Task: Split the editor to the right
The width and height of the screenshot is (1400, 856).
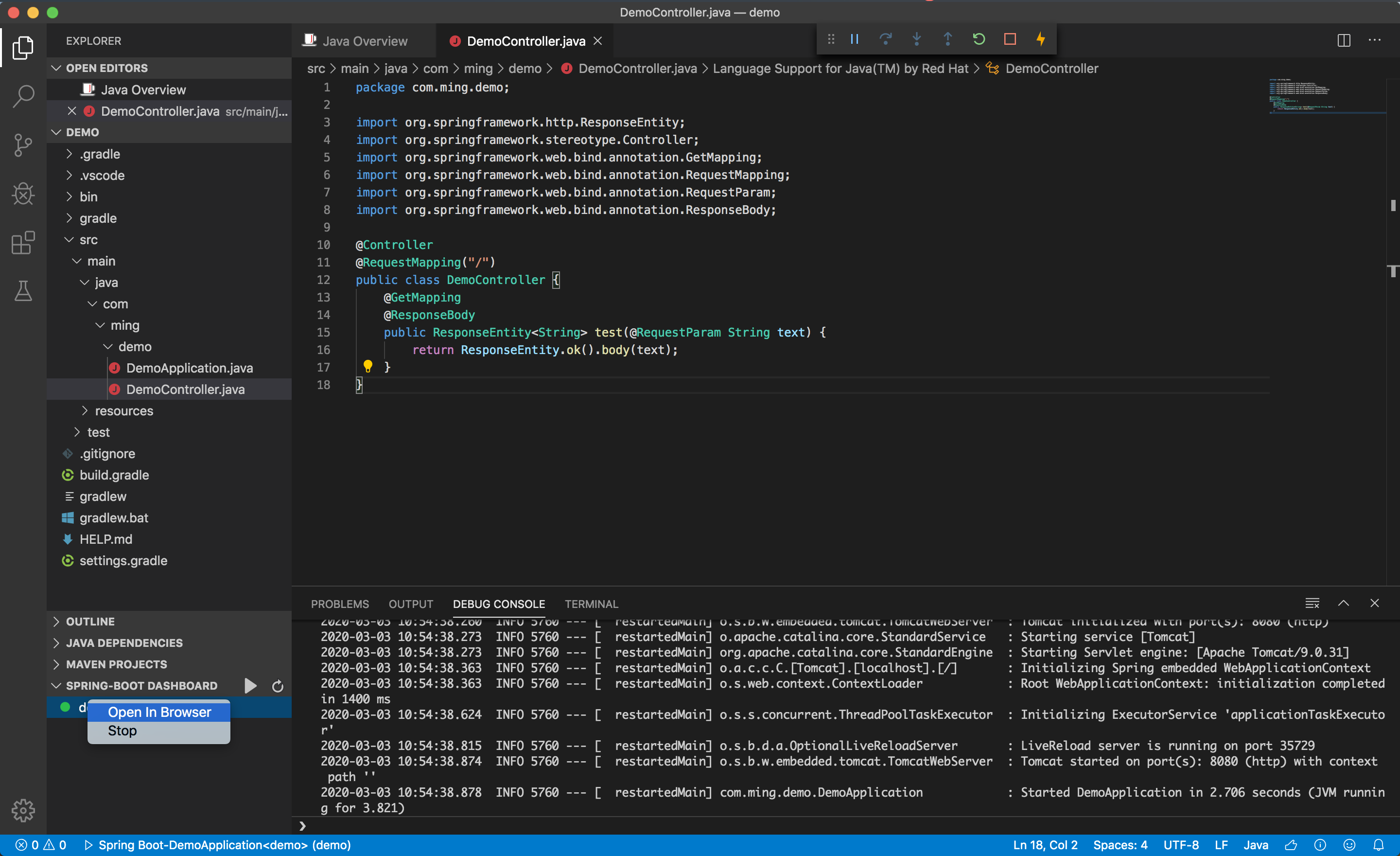Action: point(1344,40)
